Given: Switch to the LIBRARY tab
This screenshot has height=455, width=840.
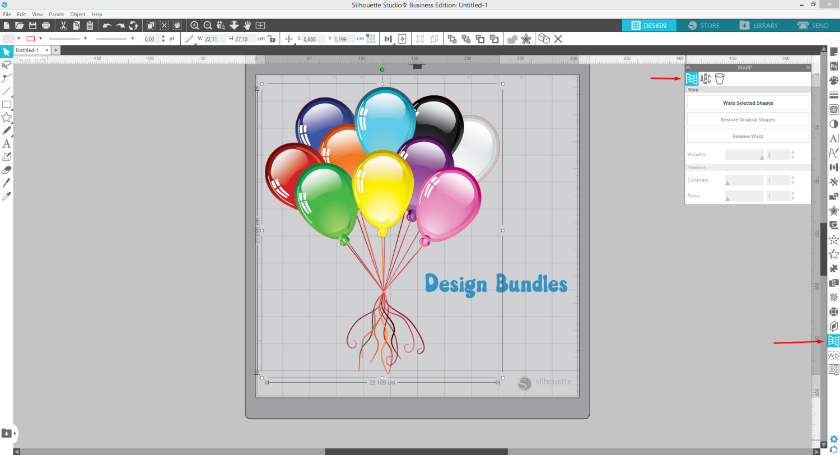Looking at the screenshot, I should 759,25.
